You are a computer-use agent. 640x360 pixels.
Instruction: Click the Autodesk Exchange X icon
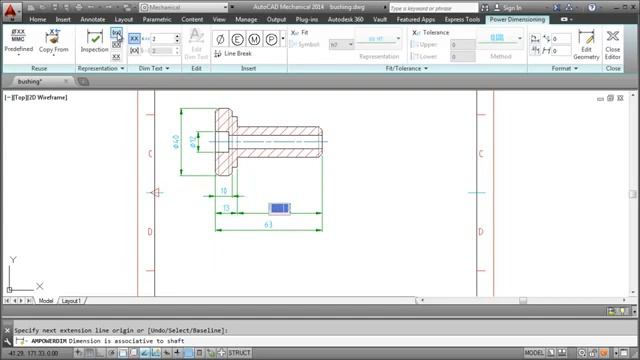(x=557, y=8)
